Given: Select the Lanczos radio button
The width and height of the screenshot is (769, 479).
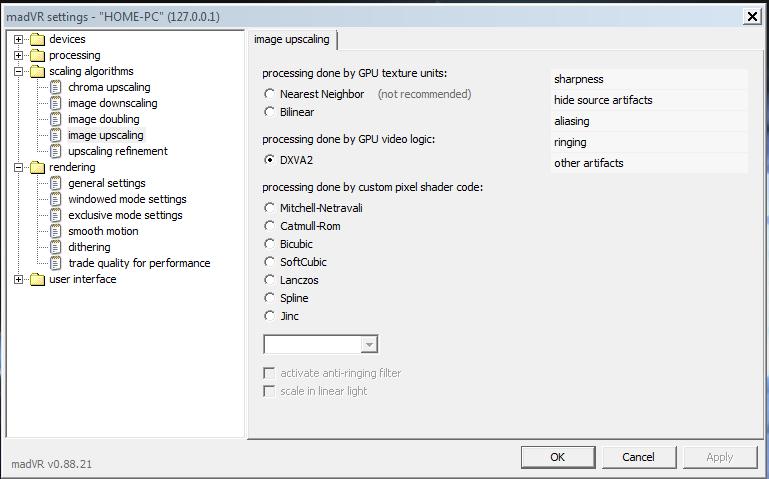Looking at the screenshot, I should (269, 280).
